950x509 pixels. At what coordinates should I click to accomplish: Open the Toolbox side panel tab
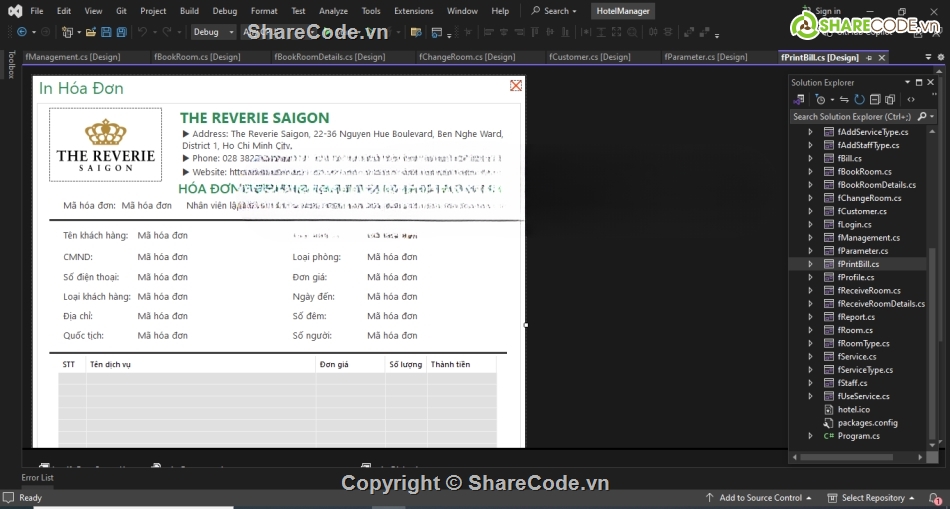(11, 64)
